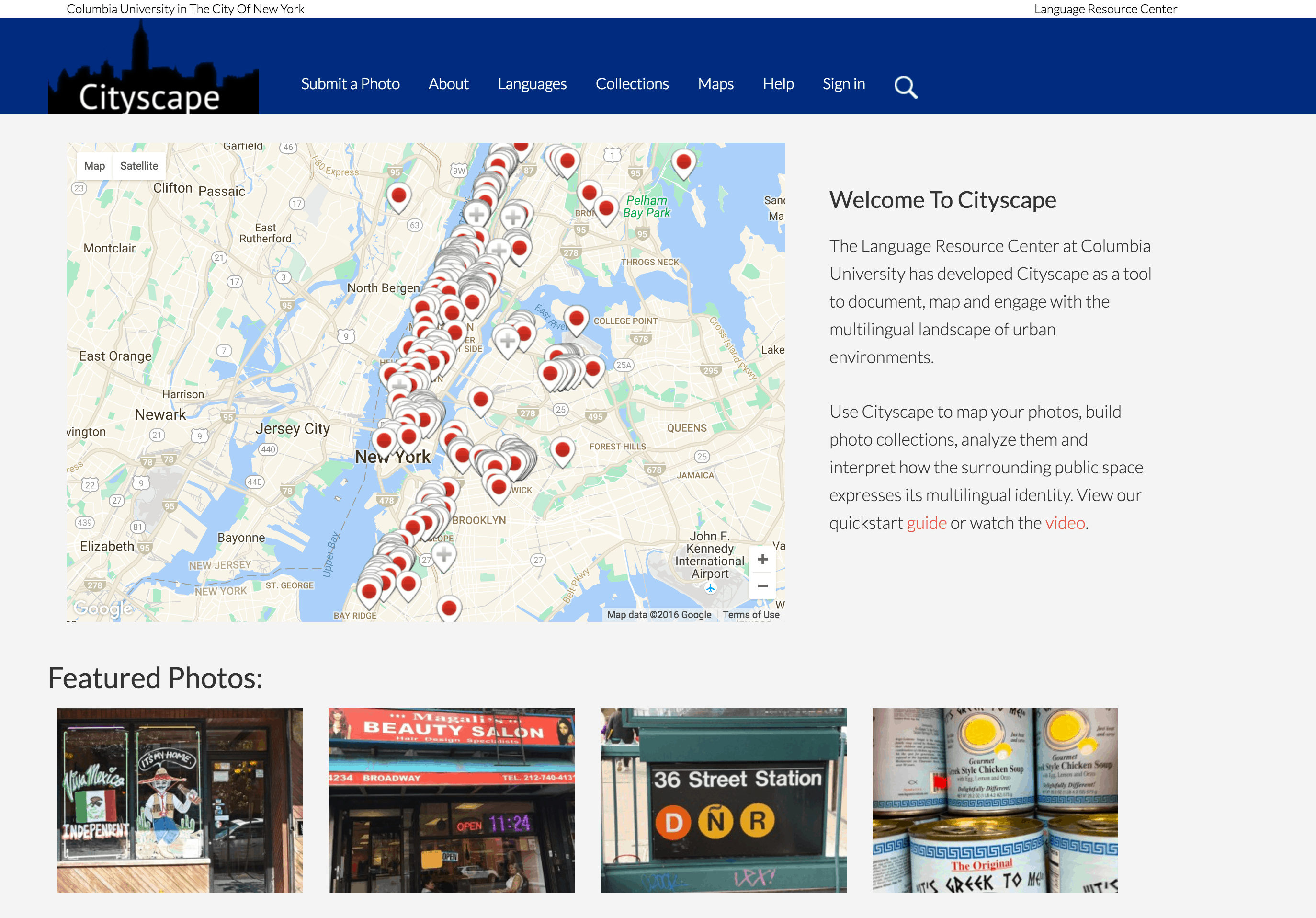Image resolution: width=1316 pixels, height=918 pixels.
Task: Click the Newark label on map
Action: (x=160, y=414)
